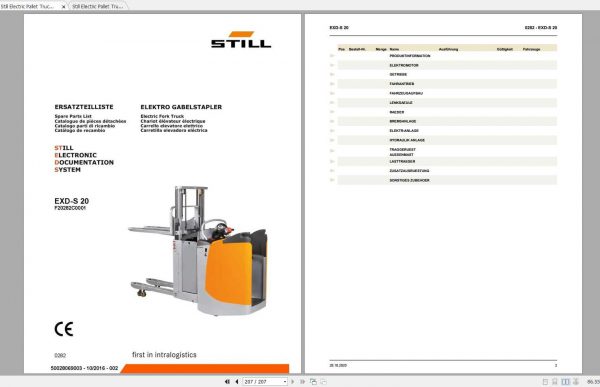Click the dimmed icon right of the overlapping-pages icon

click(x=323, y=382)
